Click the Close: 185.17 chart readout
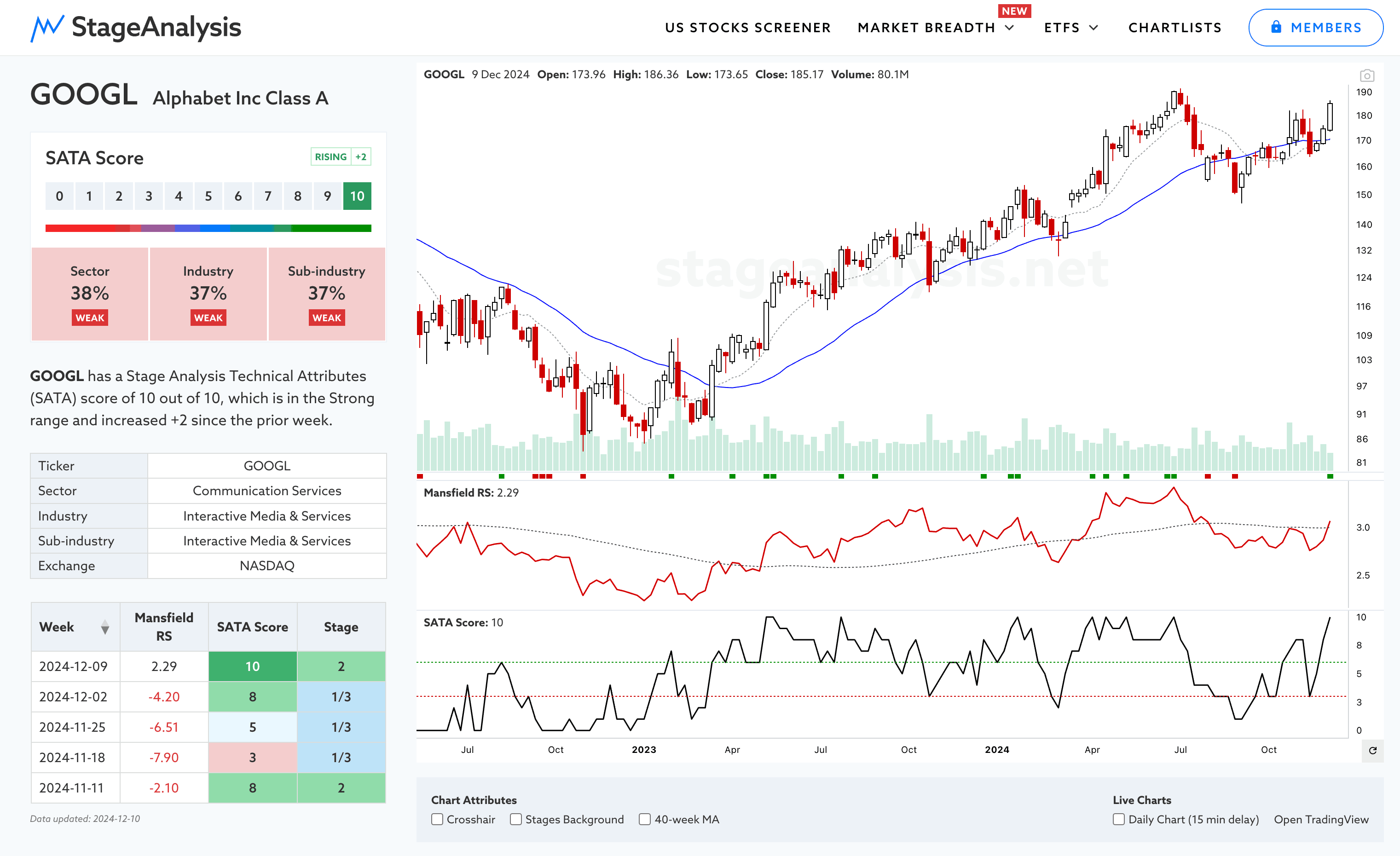1400x856 pixels. click(x=789, y=75)
